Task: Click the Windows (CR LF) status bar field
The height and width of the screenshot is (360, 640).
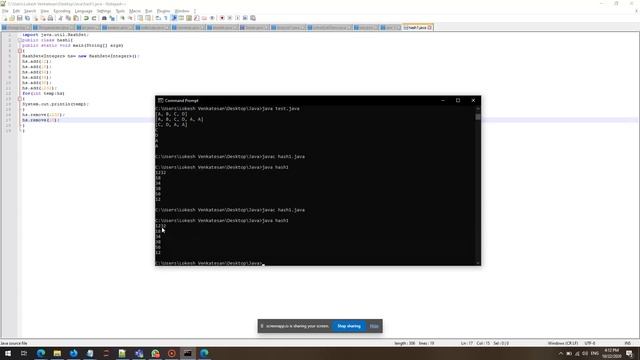Action: pyautogui.click(x=562, y=343)
